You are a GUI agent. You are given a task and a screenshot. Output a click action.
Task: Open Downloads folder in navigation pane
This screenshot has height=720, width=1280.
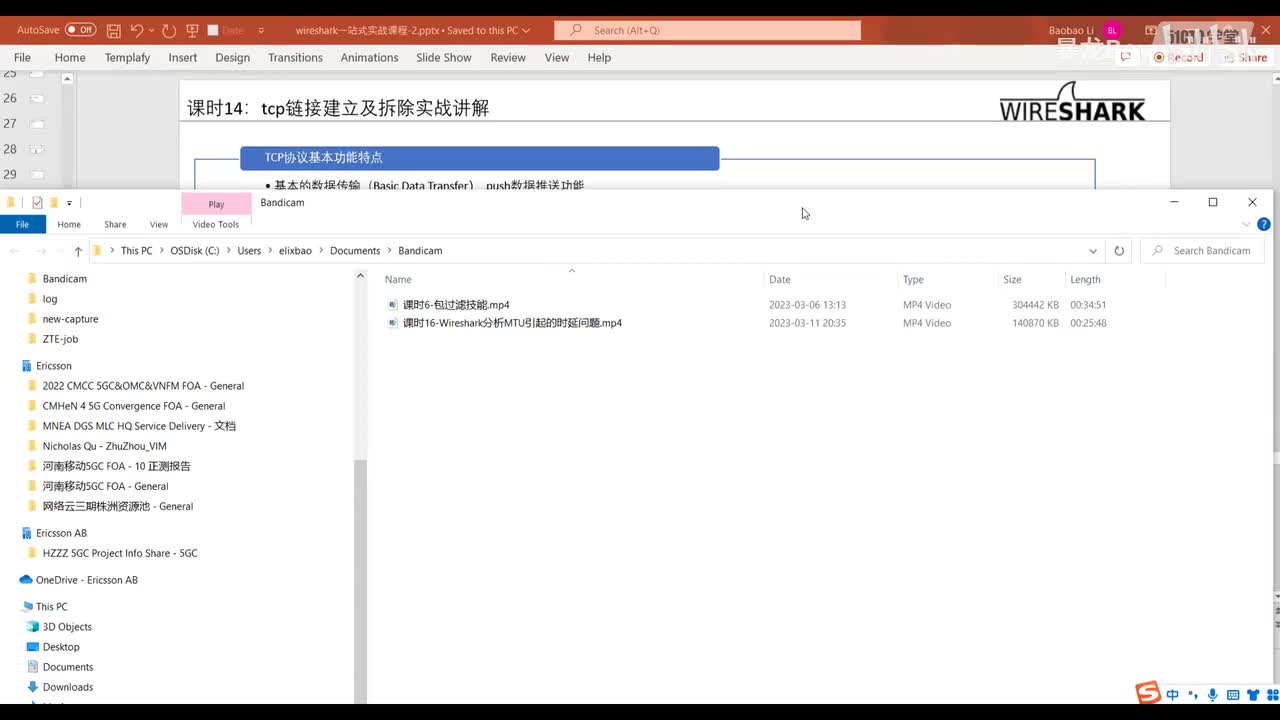pyautogui.click(x=67, y=687)
